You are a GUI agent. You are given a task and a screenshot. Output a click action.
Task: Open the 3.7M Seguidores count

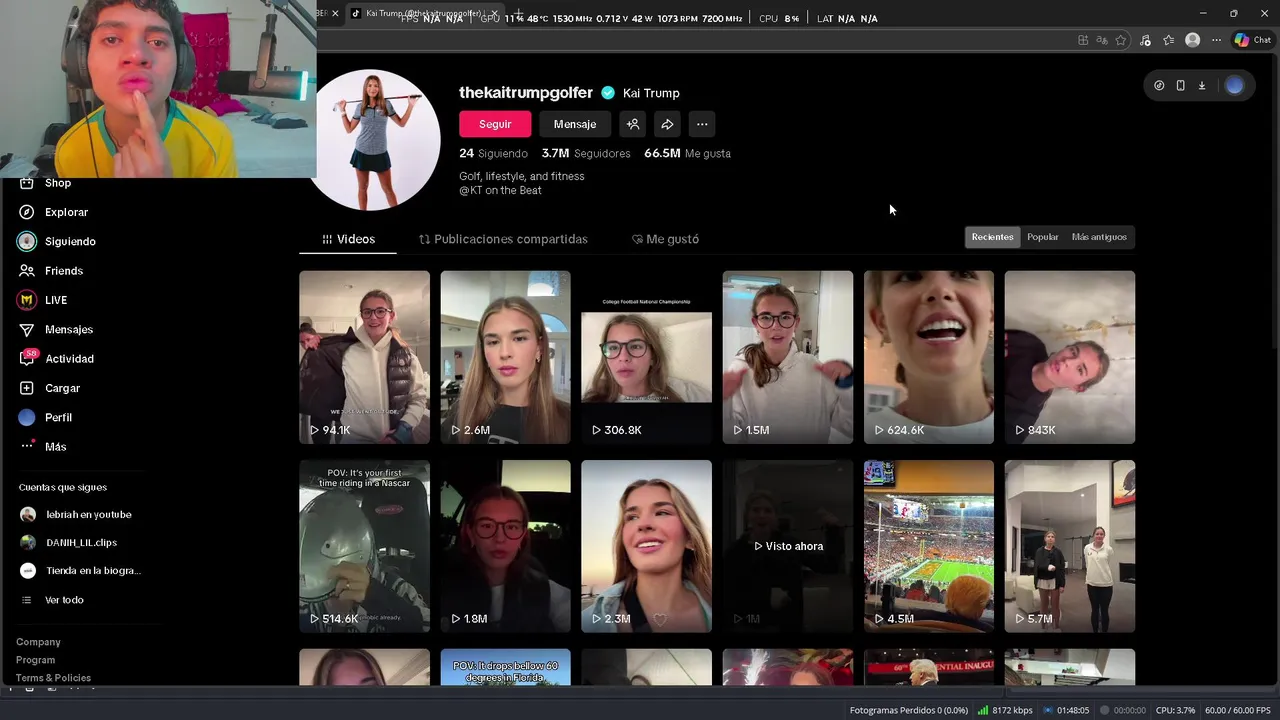586,153
